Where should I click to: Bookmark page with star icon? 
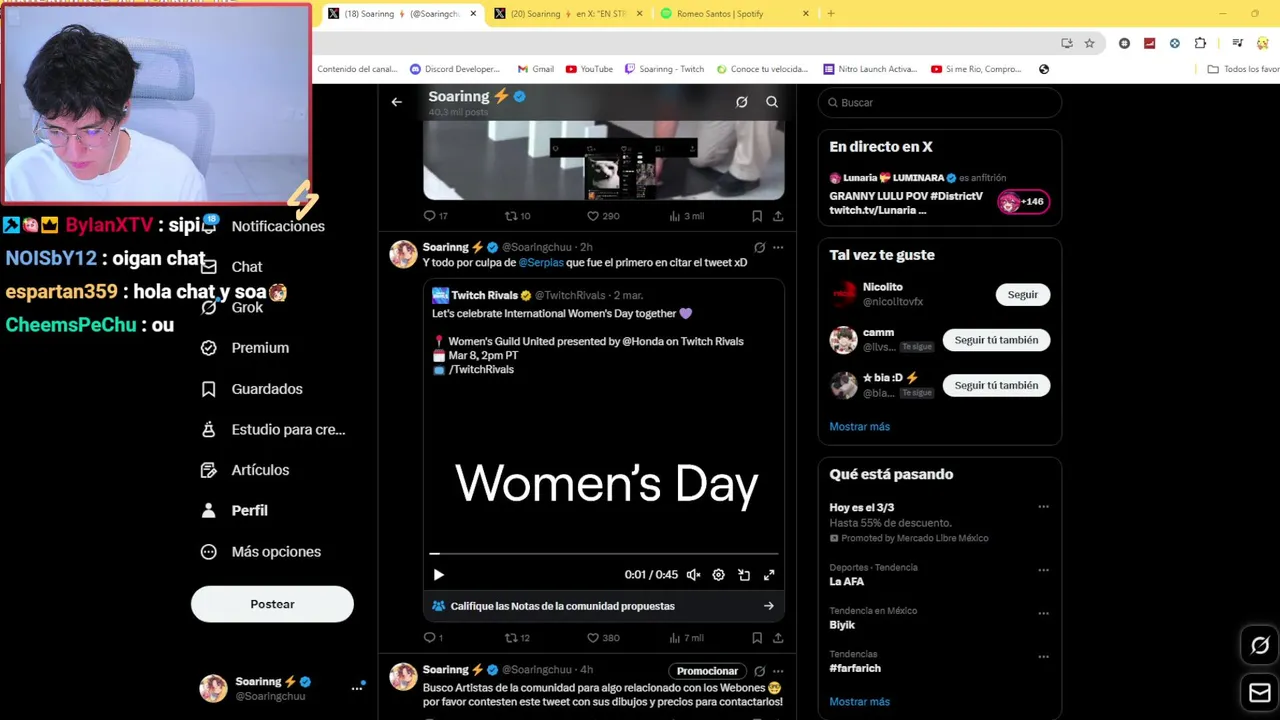[1089, 43]
